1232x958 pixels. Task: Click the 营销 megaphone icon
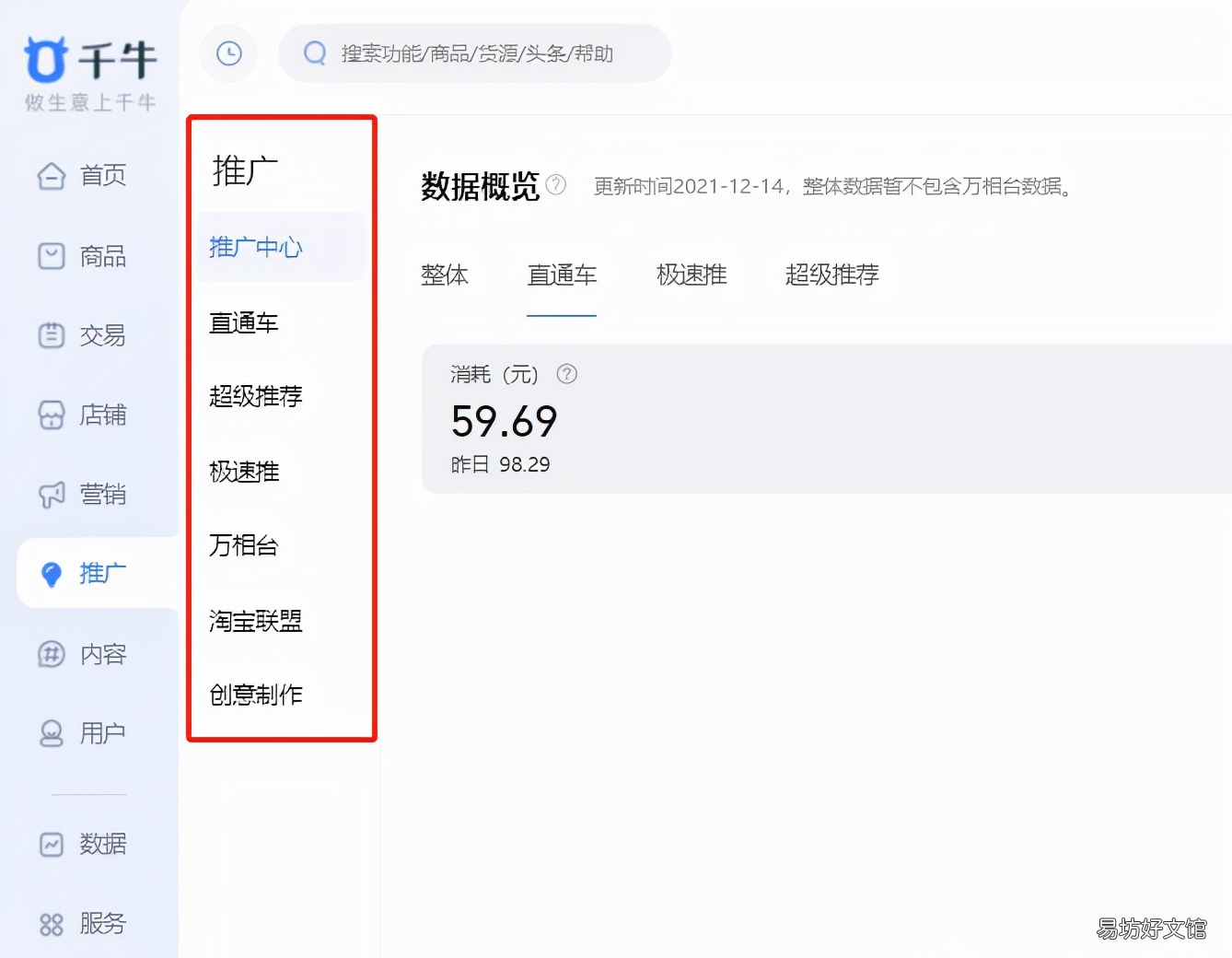pyautogui.click(x=52, y=495)
